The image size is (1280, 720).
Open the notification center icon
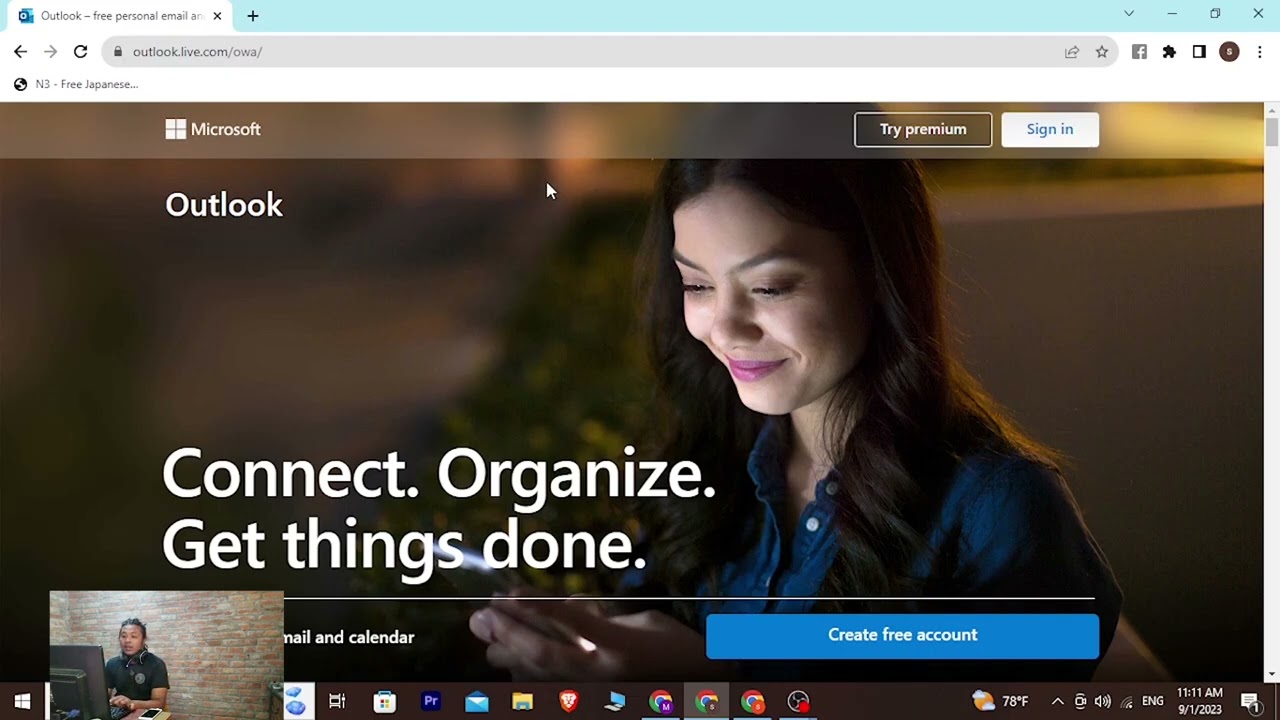(1250, 701)
